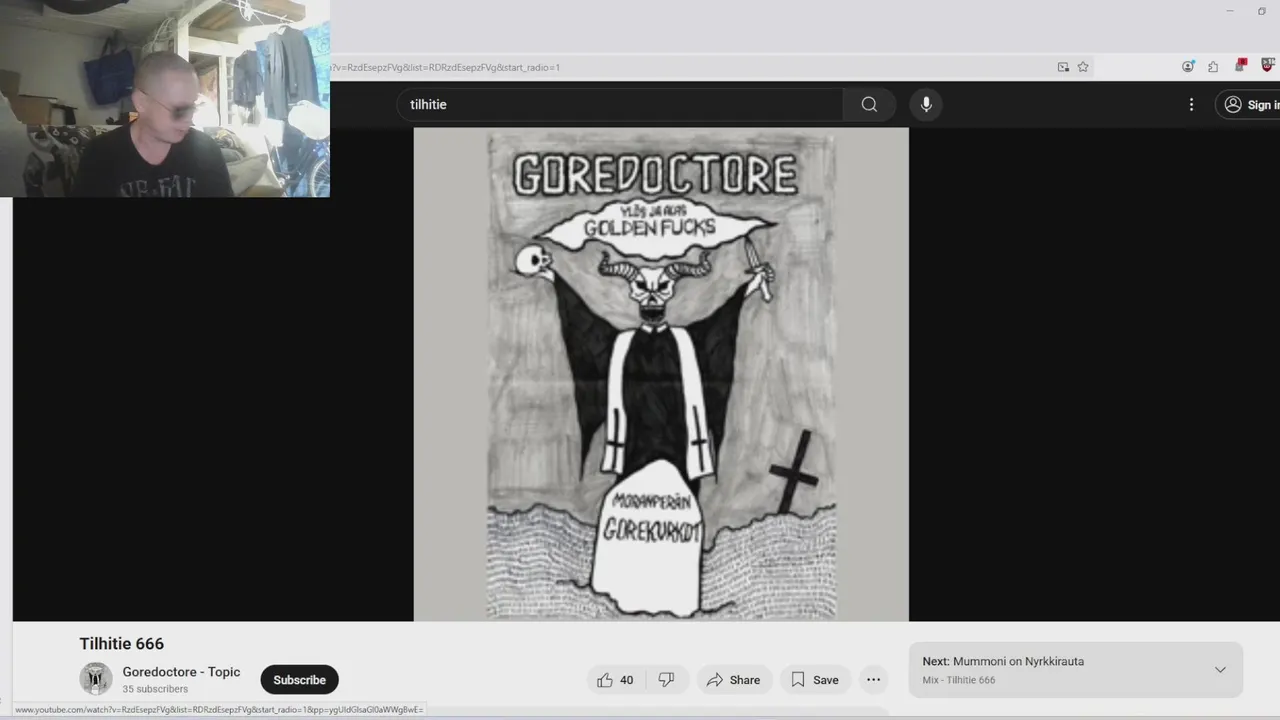
Task: Click the Sign in button
Action: (1249, 104)
